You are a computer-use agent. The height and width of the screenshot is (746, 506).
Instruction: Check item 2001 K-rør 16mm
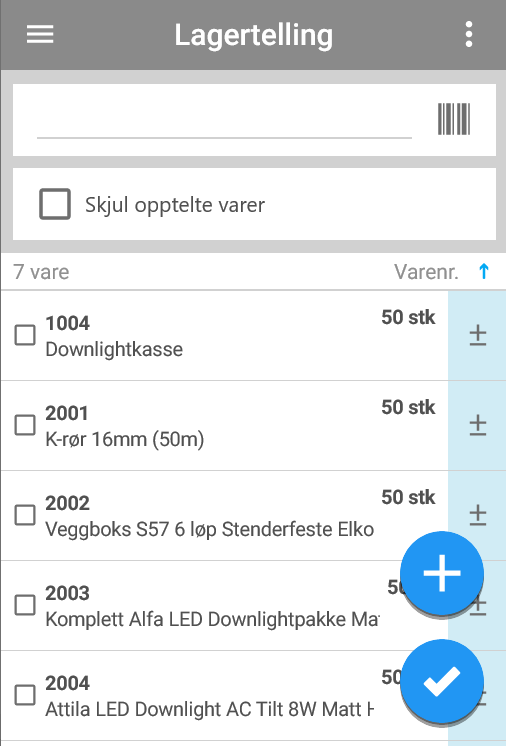(x=25, y=425)
